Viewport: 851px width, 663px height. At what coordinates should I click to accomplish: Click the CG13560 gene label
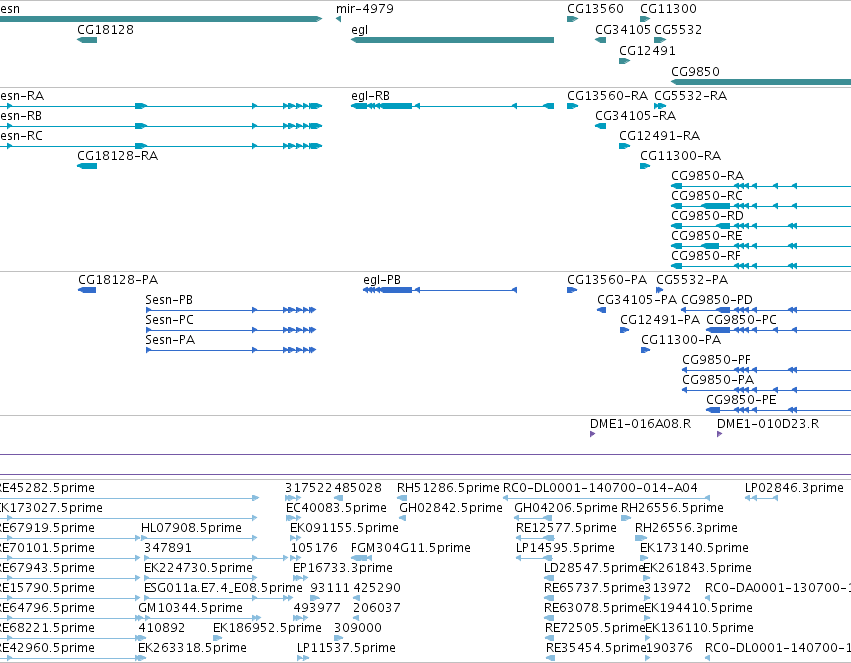tap(595, 9)
